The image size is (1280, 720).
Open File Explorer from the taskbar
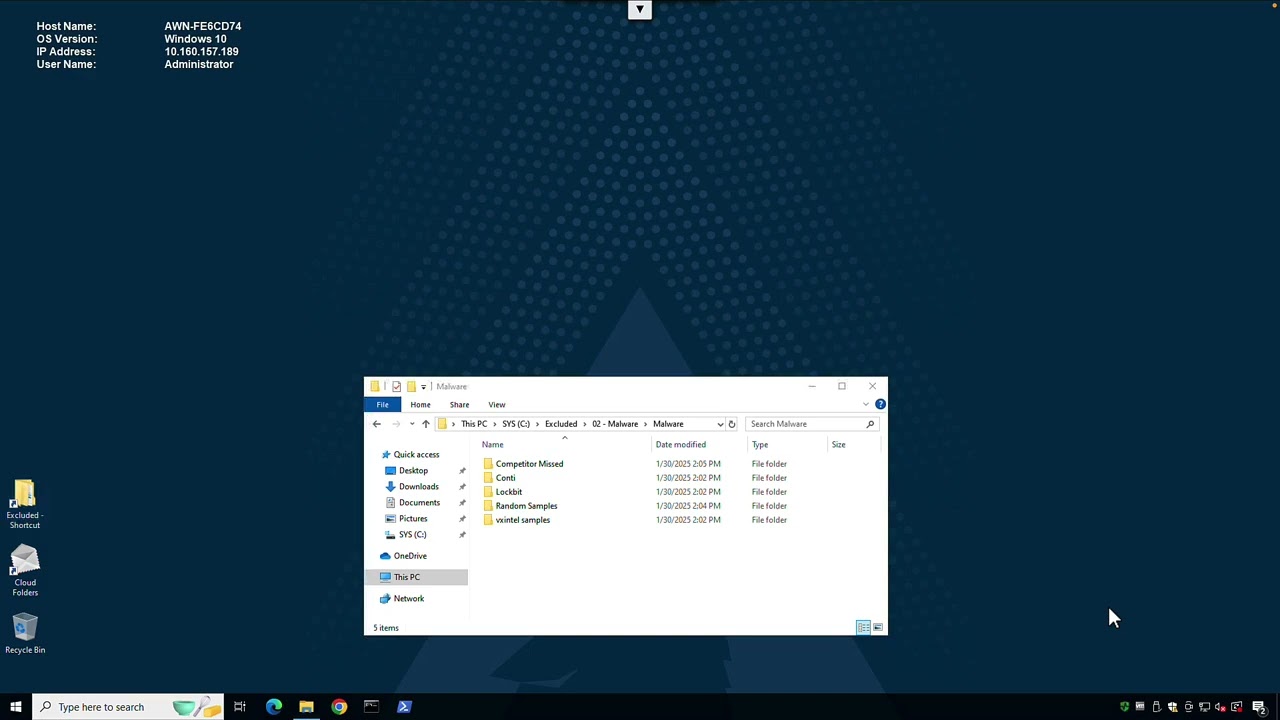point(306,707)
